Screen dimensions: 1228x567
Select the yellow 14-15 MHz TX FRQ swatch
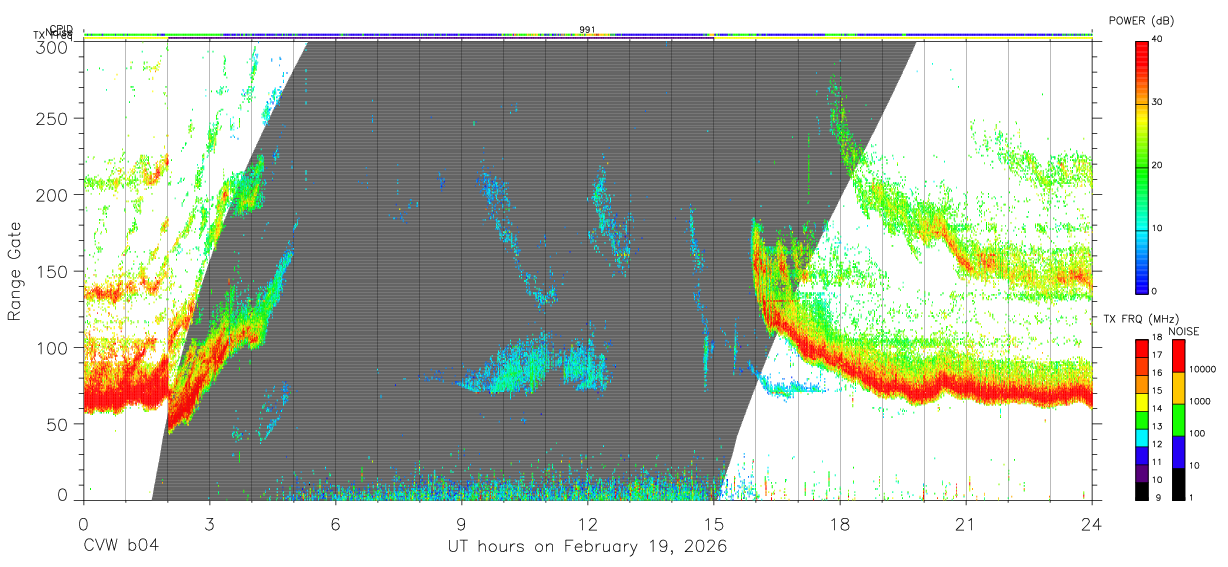[x=1142, y=400]
